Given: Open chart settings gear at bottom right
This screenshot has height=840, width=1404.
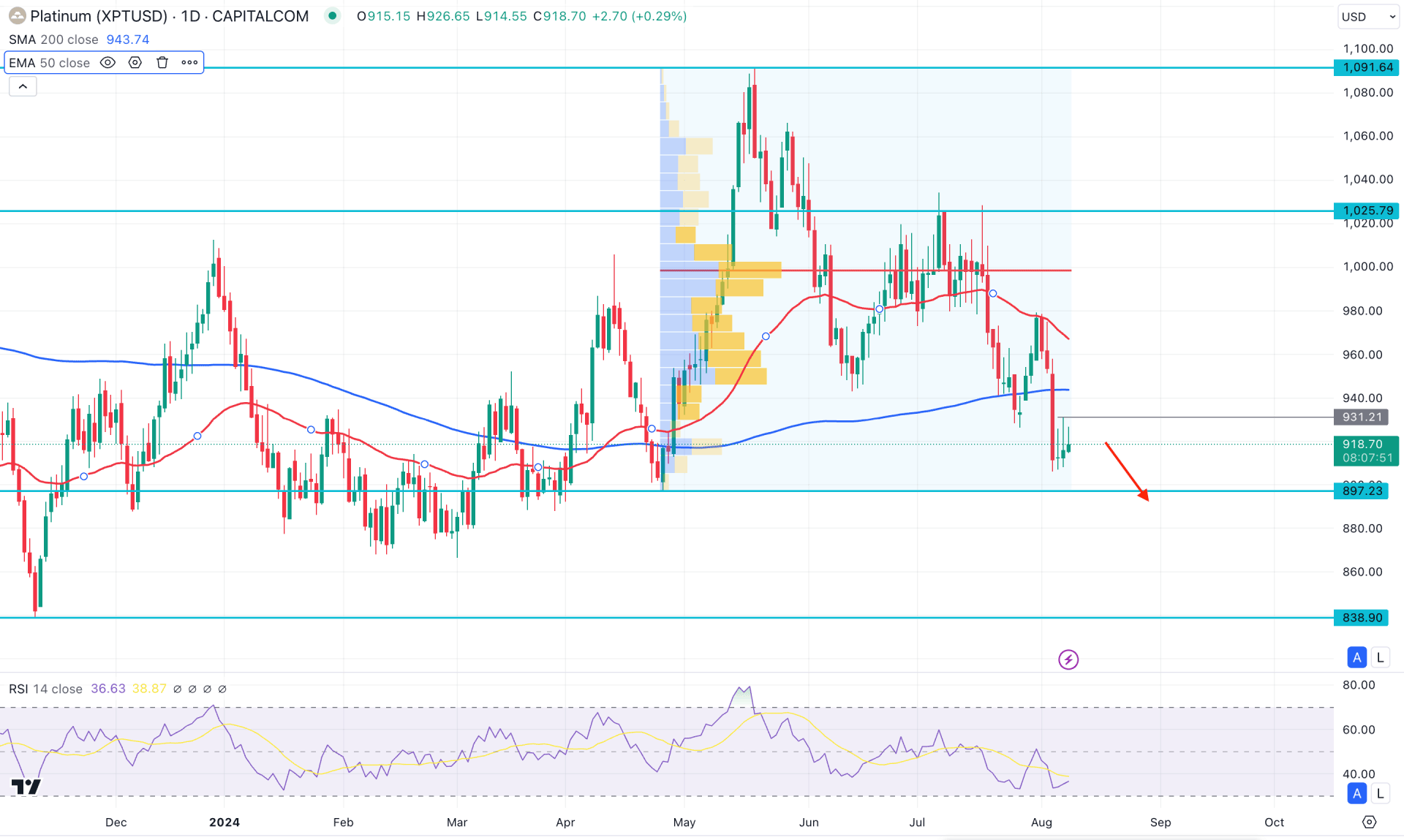Looking at the screenshot, I should pos(1370,822).
